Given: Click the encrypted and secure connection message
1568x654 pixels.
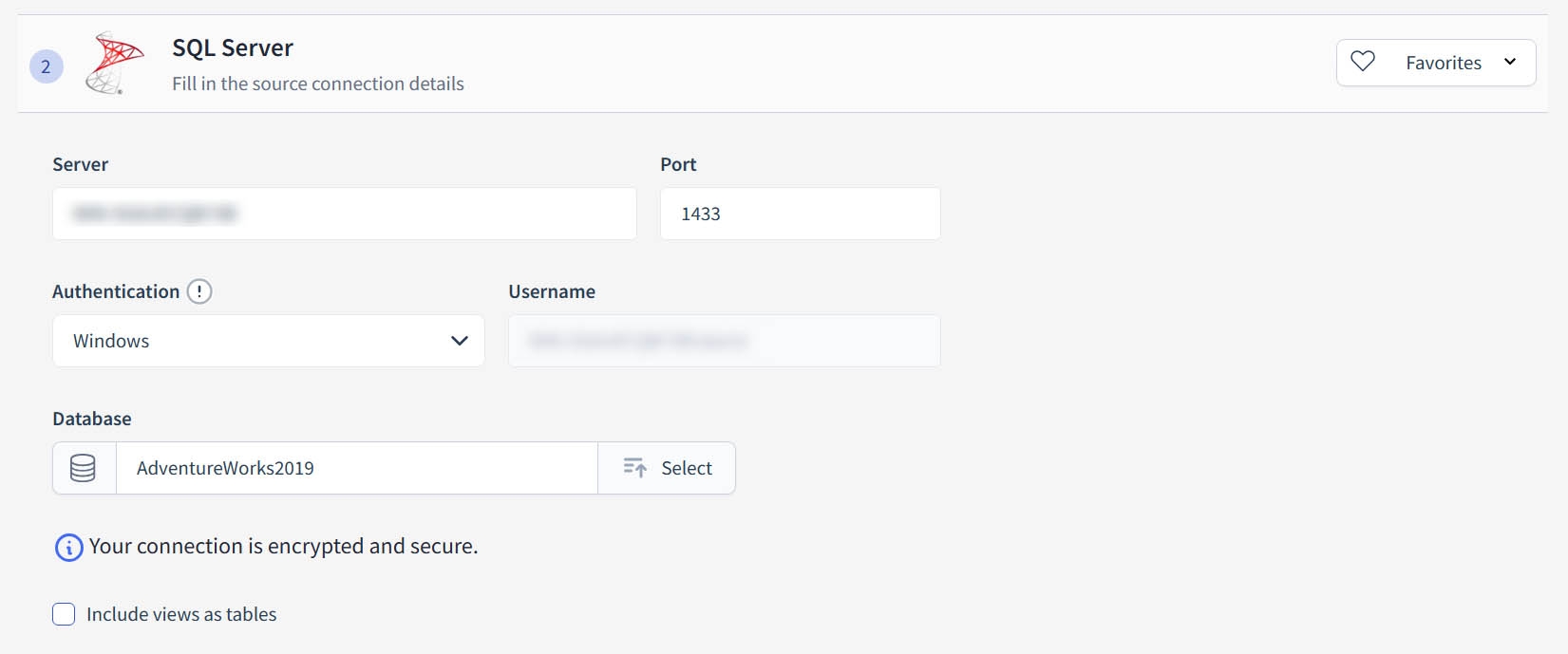Looking at the screenshot, I should coord(283,547).
